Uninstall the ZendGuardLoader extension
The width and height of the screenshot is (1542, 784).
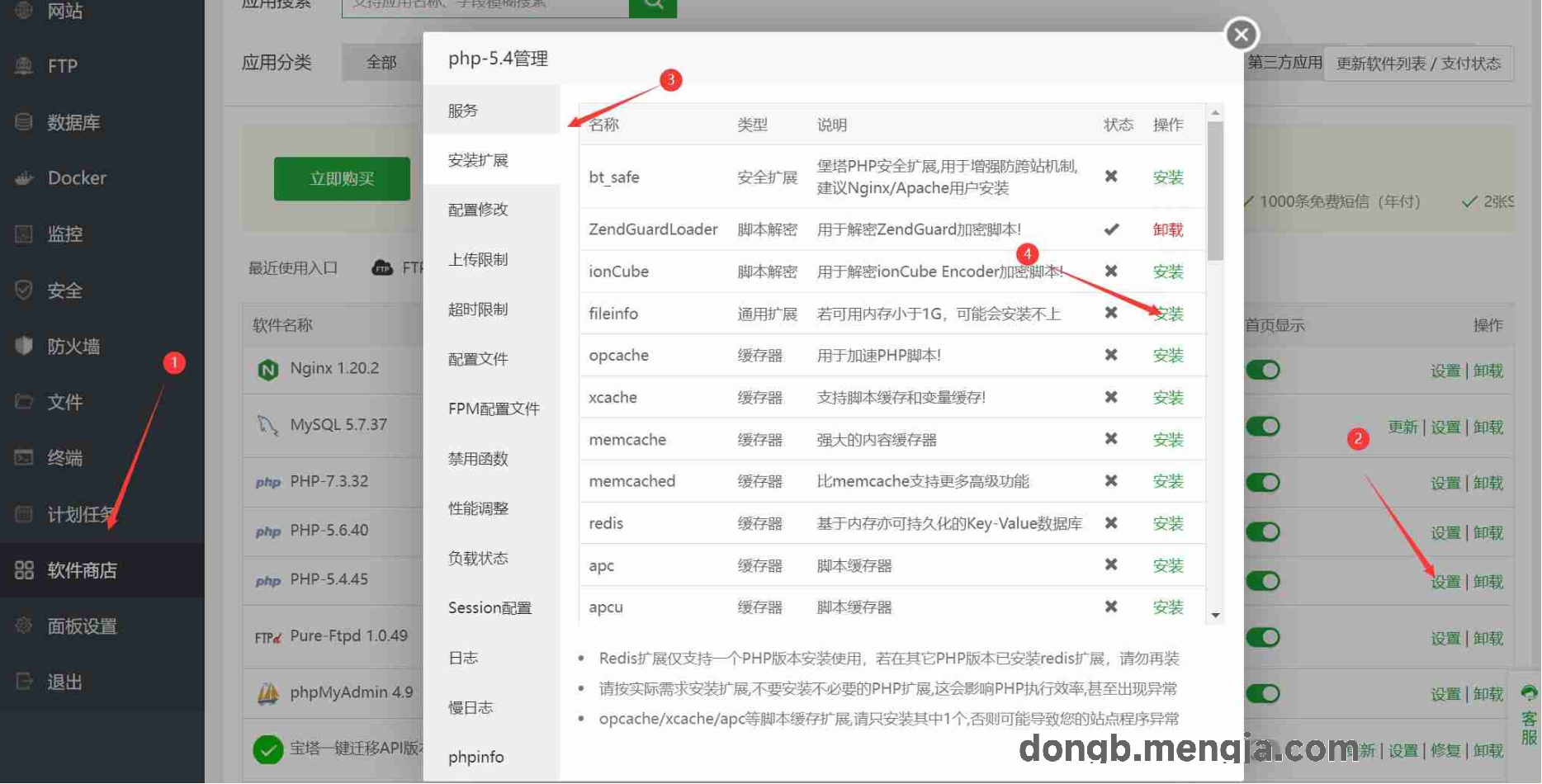point(1168,229)
